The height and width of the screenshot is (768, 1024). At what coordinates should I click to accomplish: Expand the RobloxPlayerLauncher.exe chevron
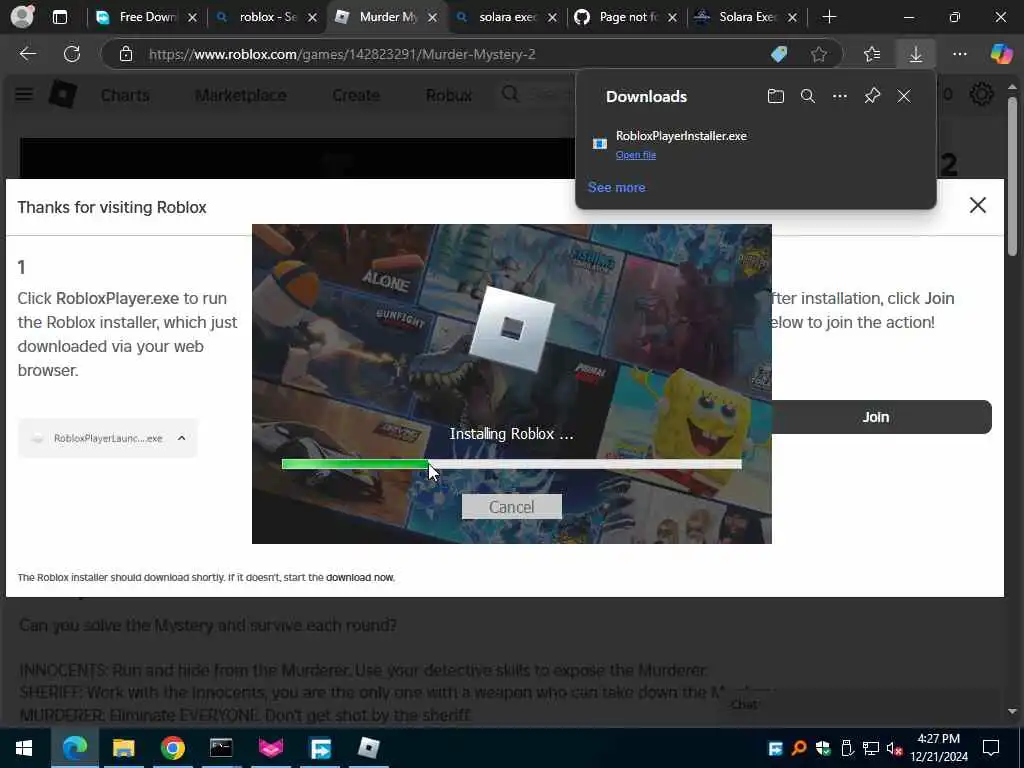pos(182,438)
